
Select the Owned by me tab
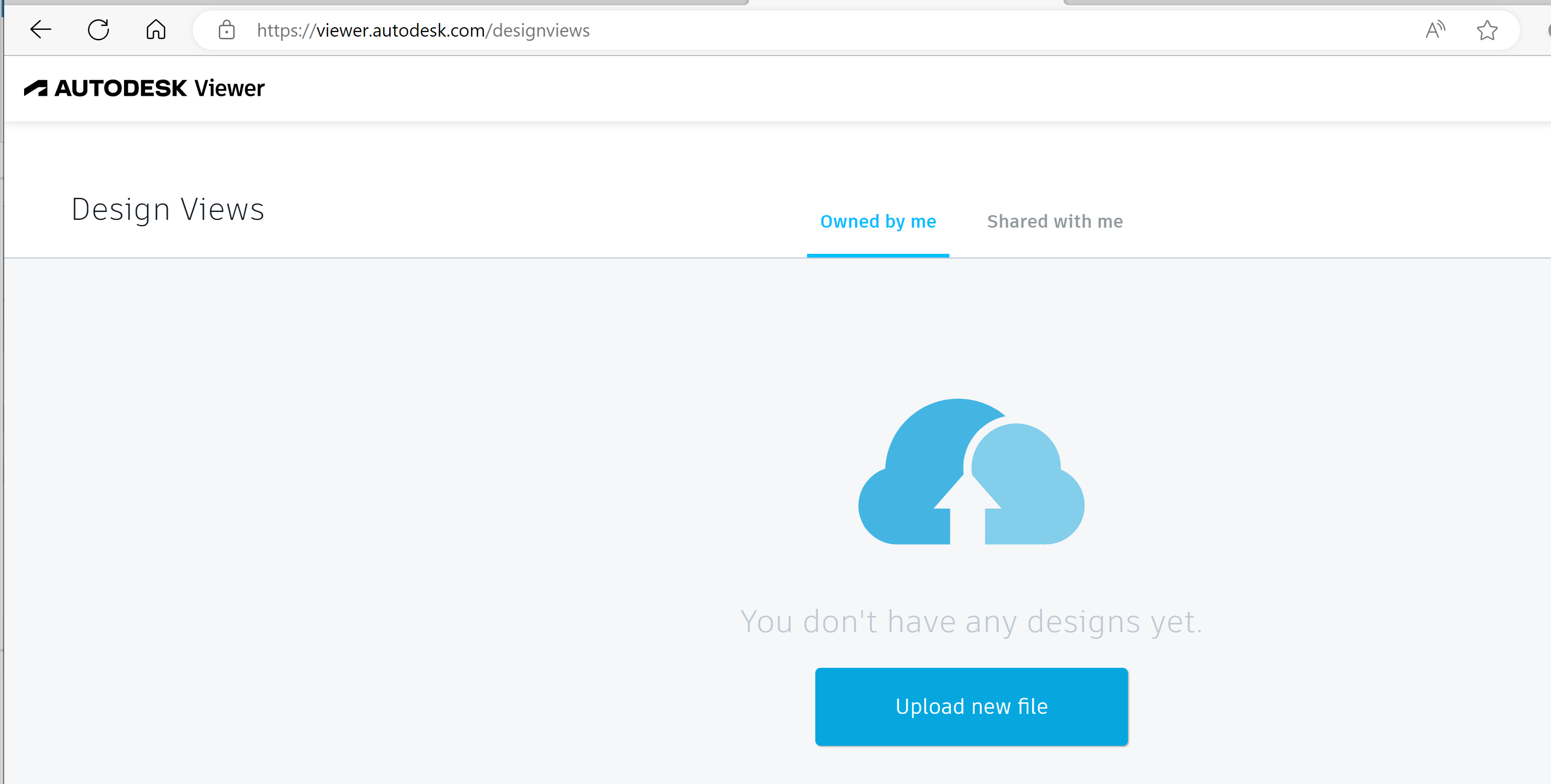click(x=877, y=221)
